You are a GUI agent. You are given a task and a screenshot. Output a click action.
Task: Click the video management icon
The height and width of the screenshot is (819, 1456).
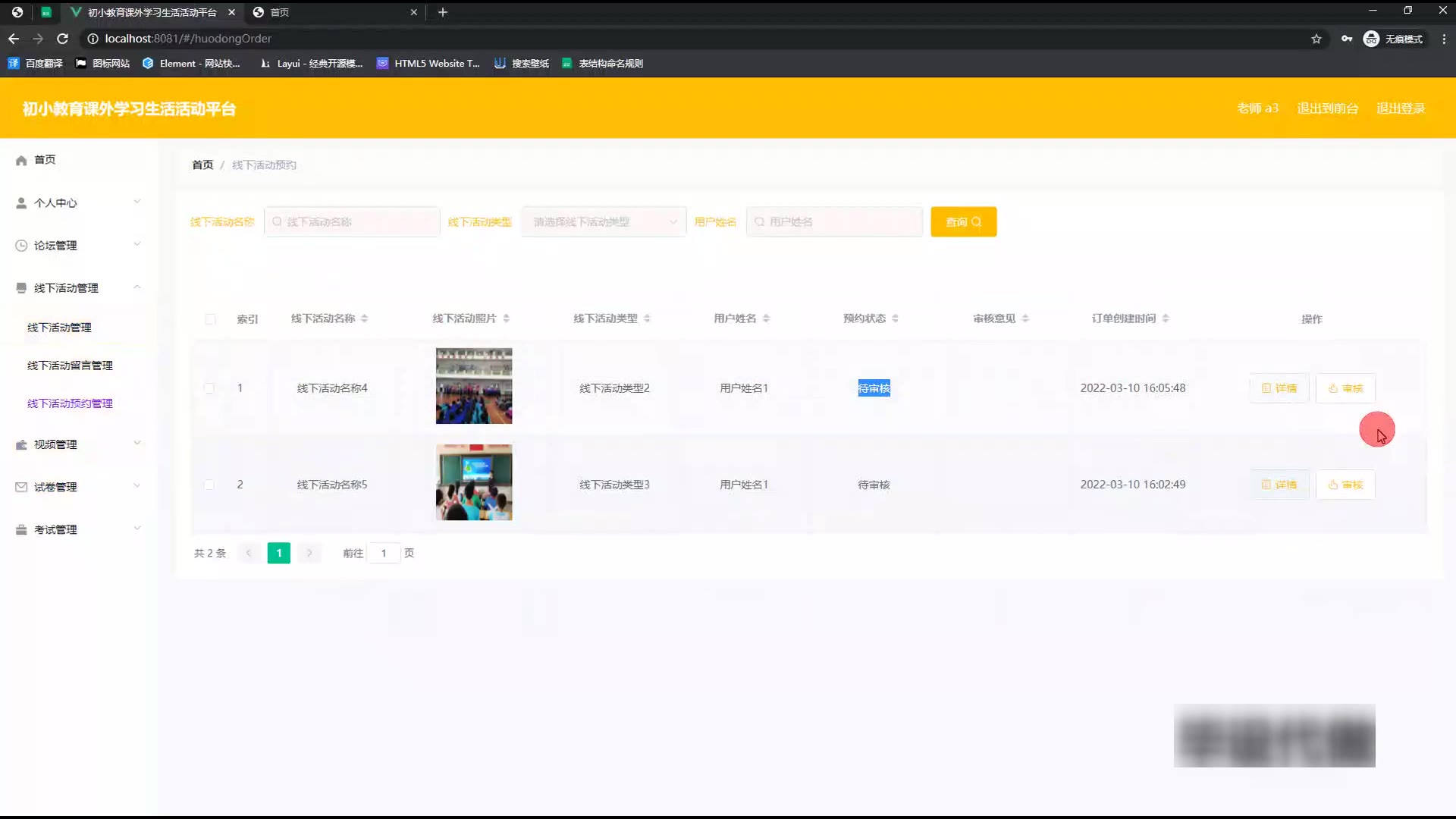coord(21,444)
